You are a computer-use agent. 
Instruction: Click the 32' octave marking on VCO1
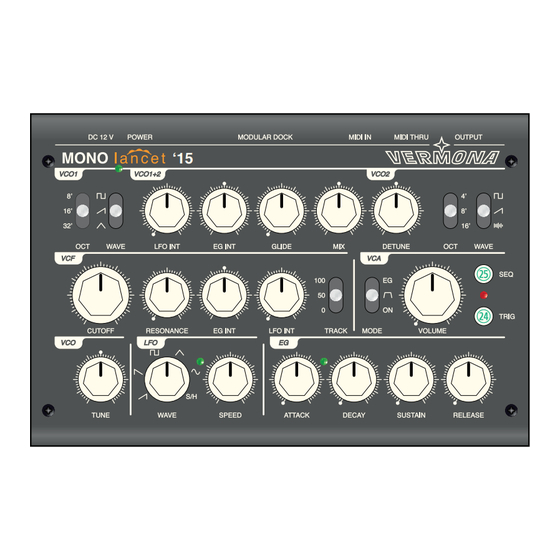pos(68,226)
